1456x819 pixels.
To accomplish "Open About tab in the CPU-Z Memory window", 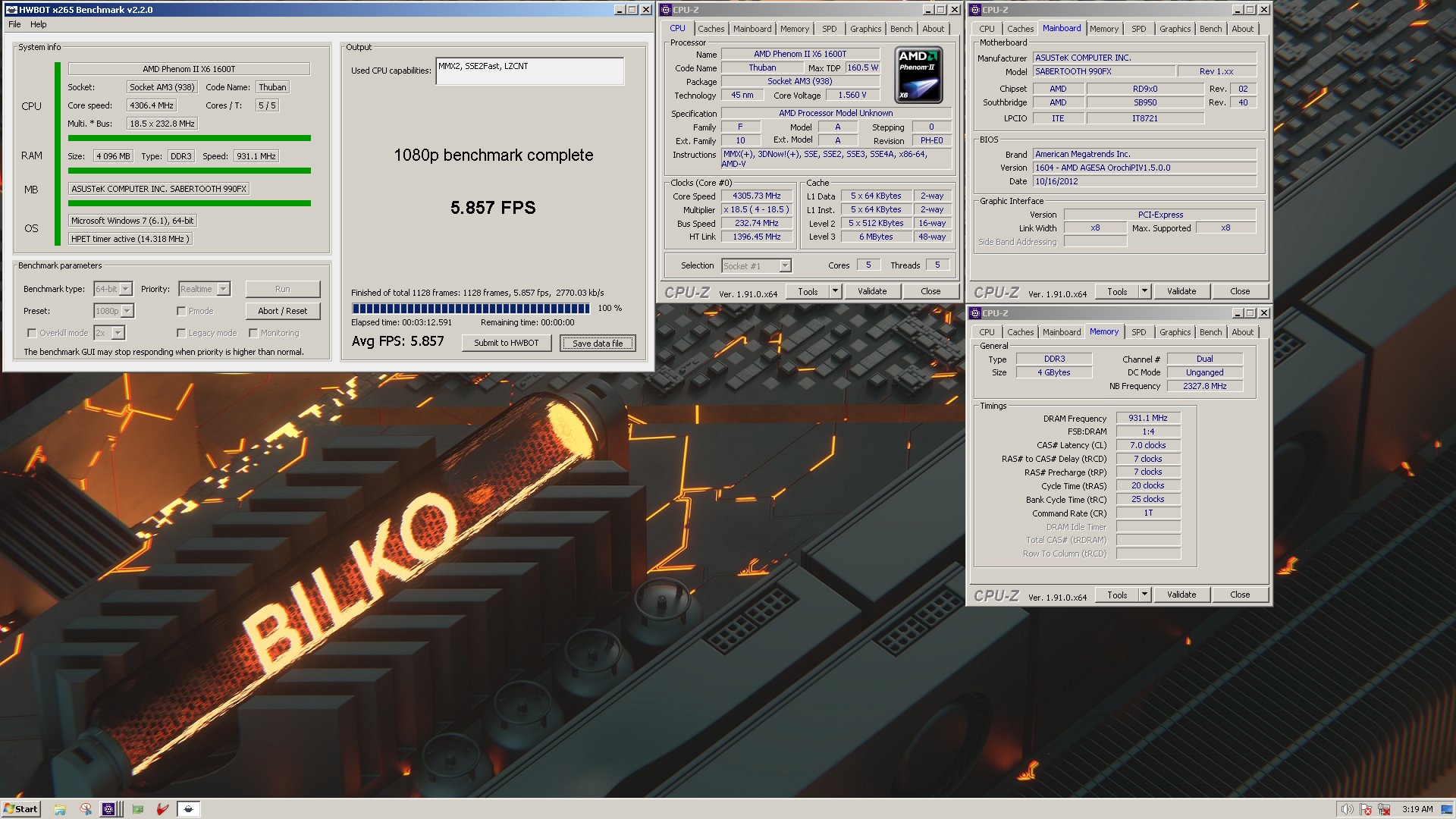I will [1242, 332].
